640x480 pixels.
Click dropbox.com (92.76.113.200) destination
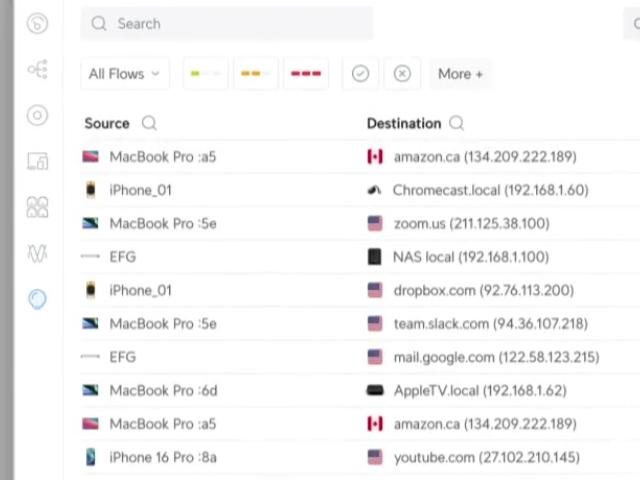point(484,291)
